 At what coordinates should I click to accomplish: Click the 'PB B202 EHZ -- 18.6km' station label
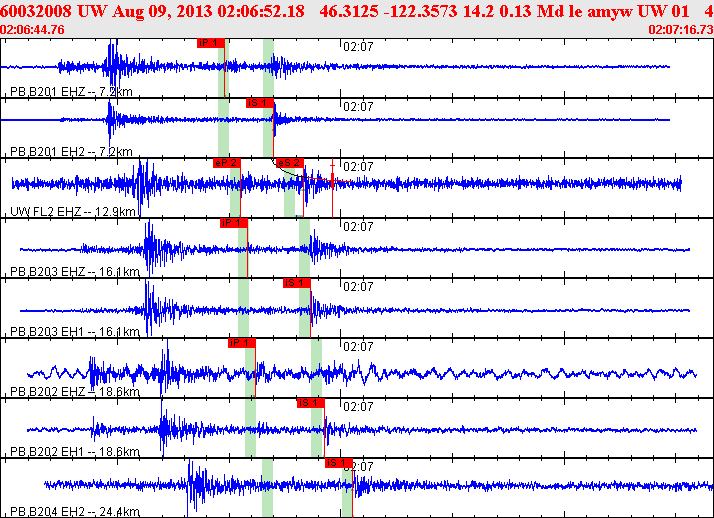[75, 391]
